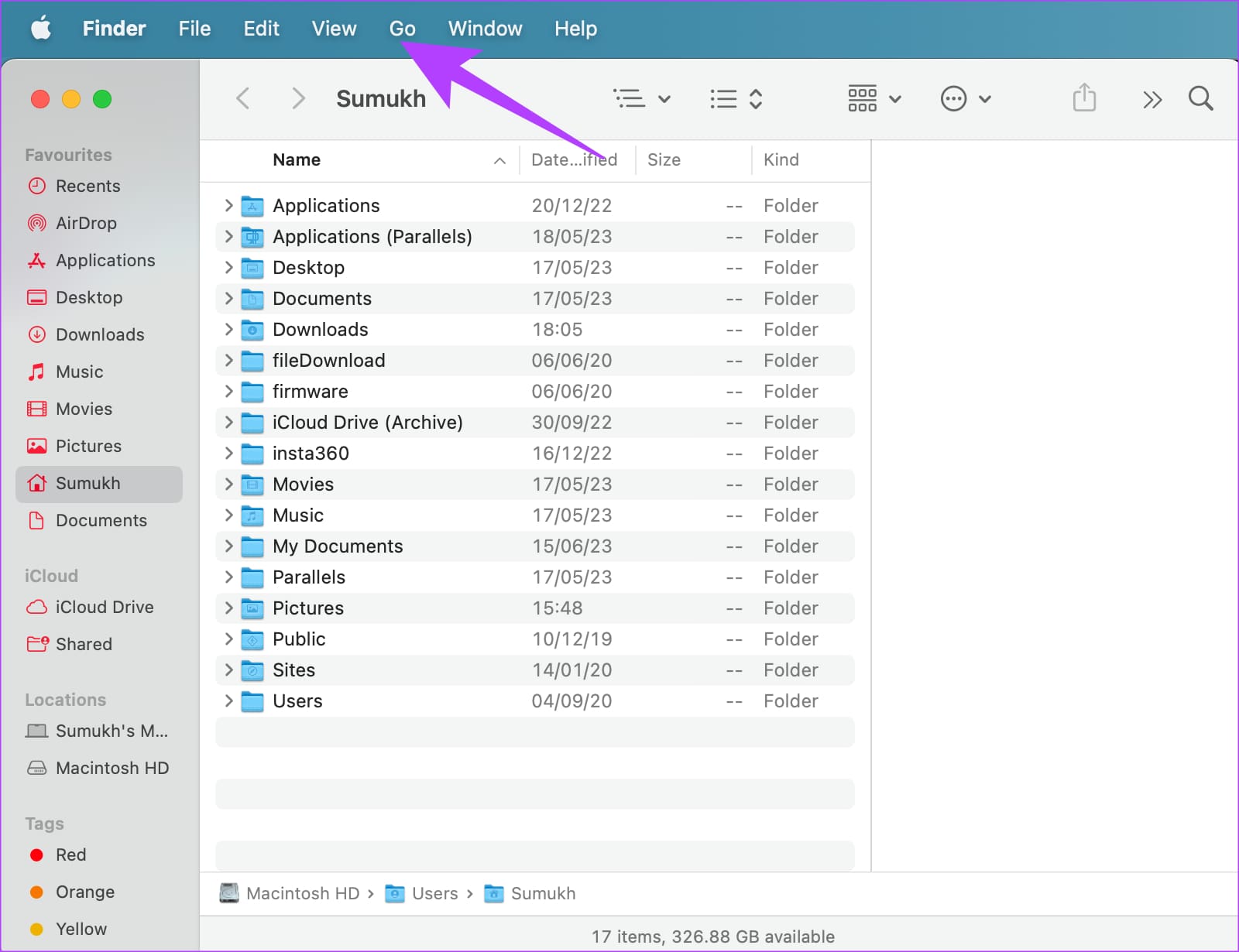1239x952 pixels.
Task: Click Users in the path bar
Action: click(x=434, y=893)
